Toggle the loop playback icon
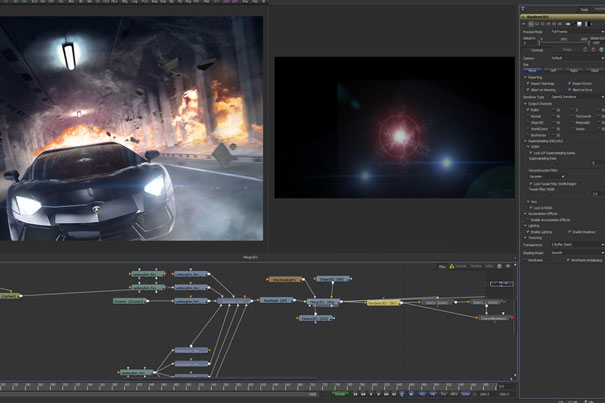 pyautogui.click(x=402, y=394)
